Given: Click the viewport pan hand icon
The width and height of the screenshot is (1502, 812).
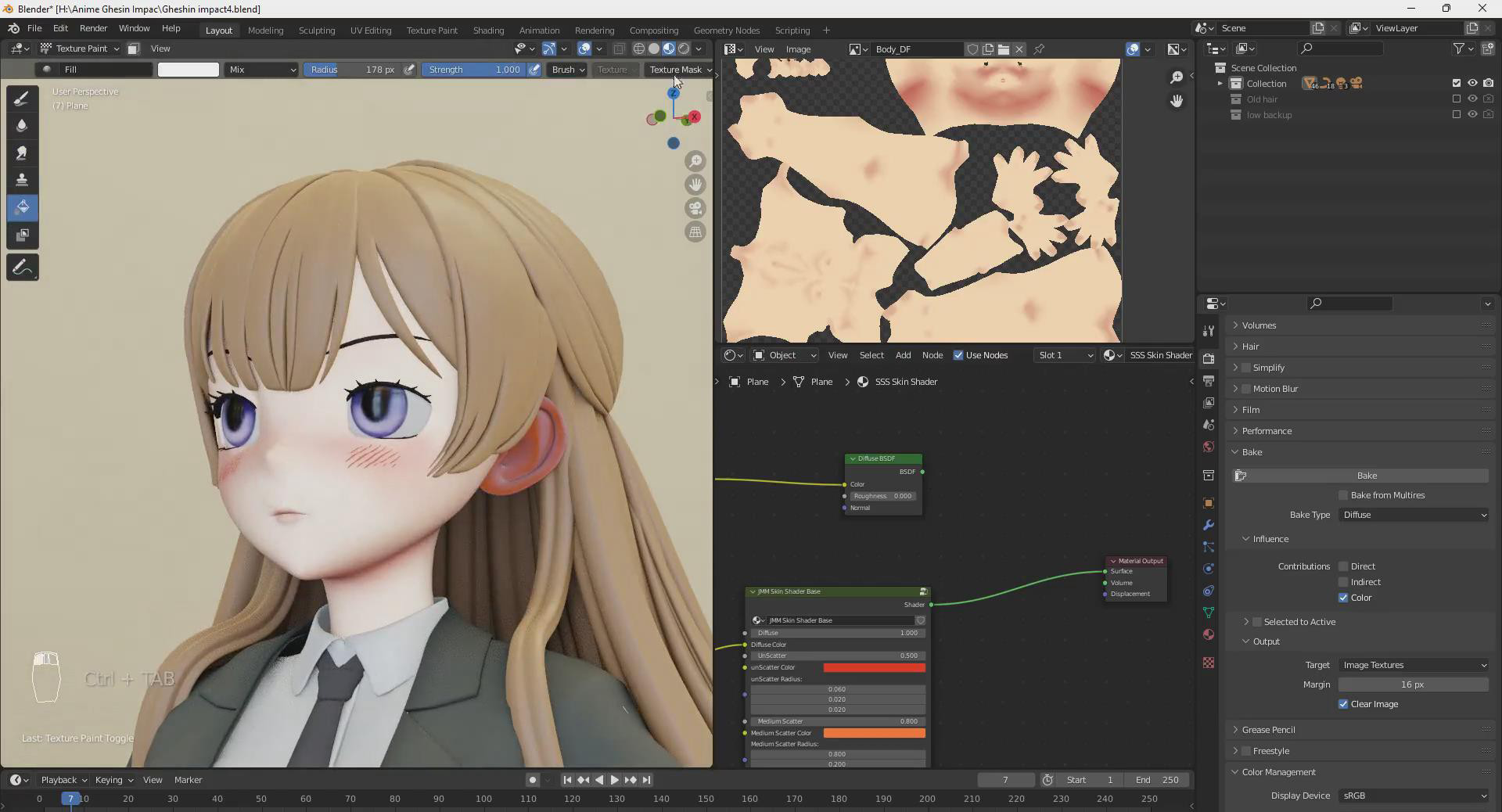Looking at the screenshot, I should tap(695, 185).
